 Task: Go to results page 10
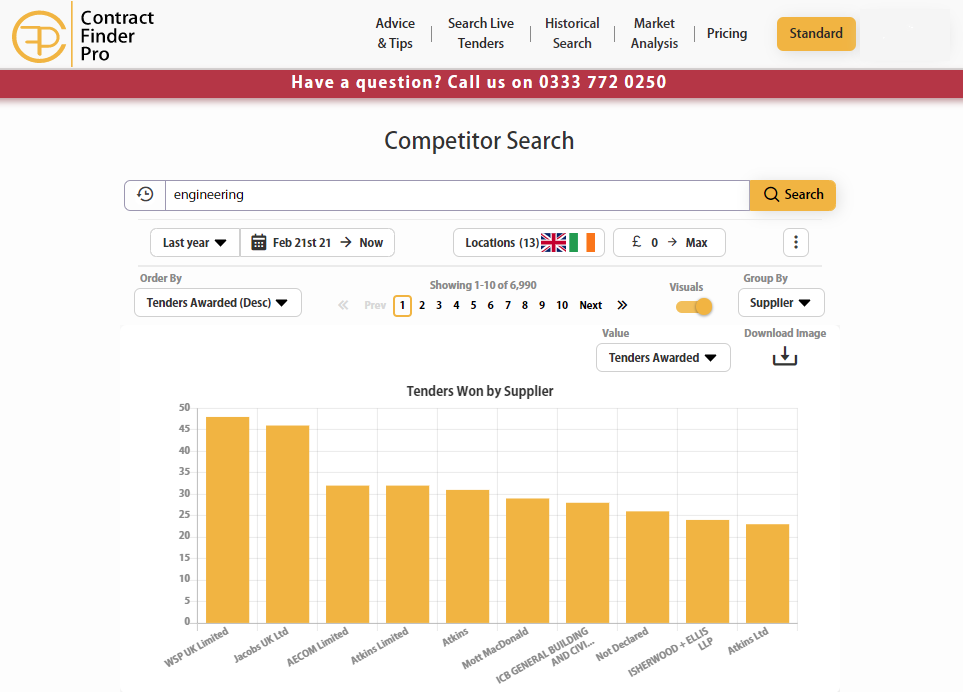tap(562, 305)
